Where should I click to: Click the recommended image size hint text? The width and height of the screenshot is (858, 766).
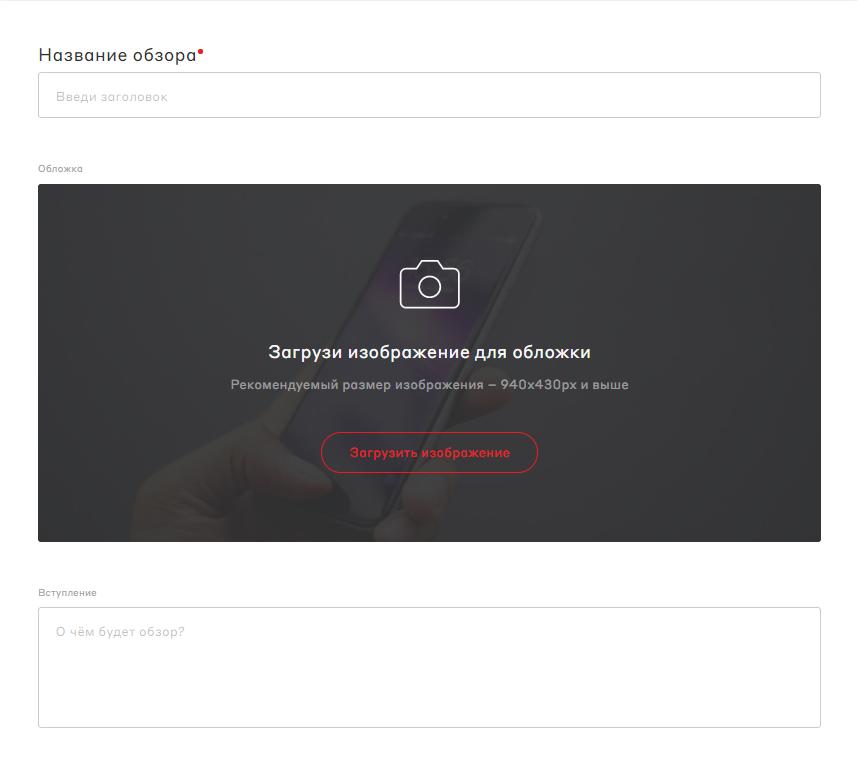[x=430, y=385]
